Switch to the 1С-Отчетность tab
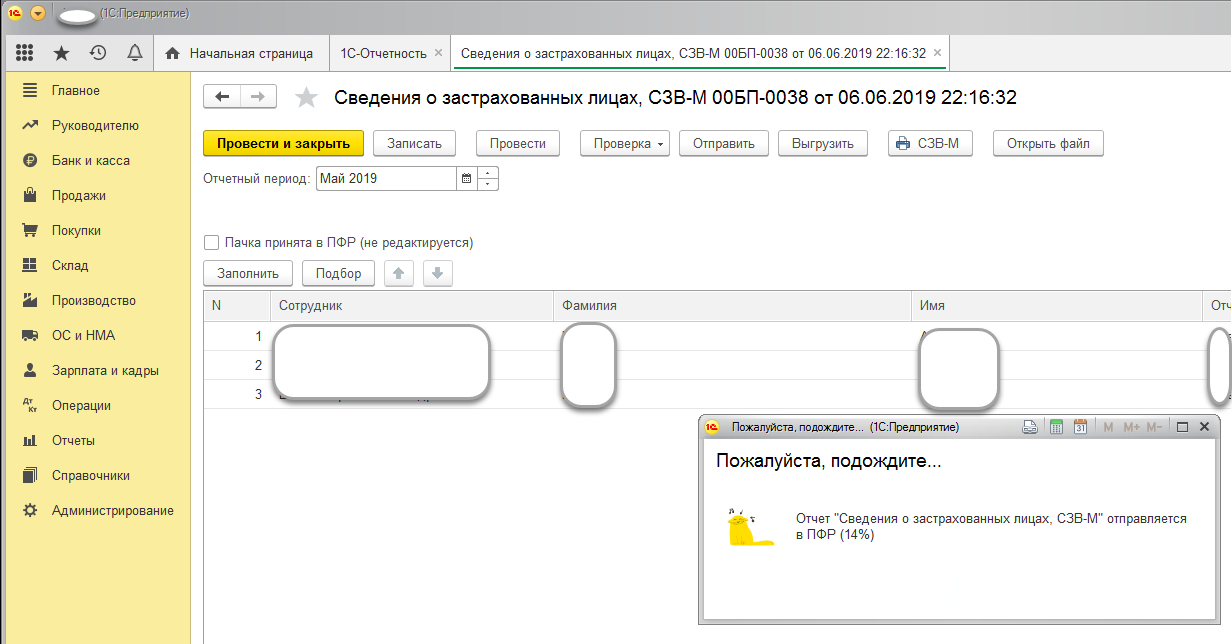The image size is (1232, 644). click(383, 53)
